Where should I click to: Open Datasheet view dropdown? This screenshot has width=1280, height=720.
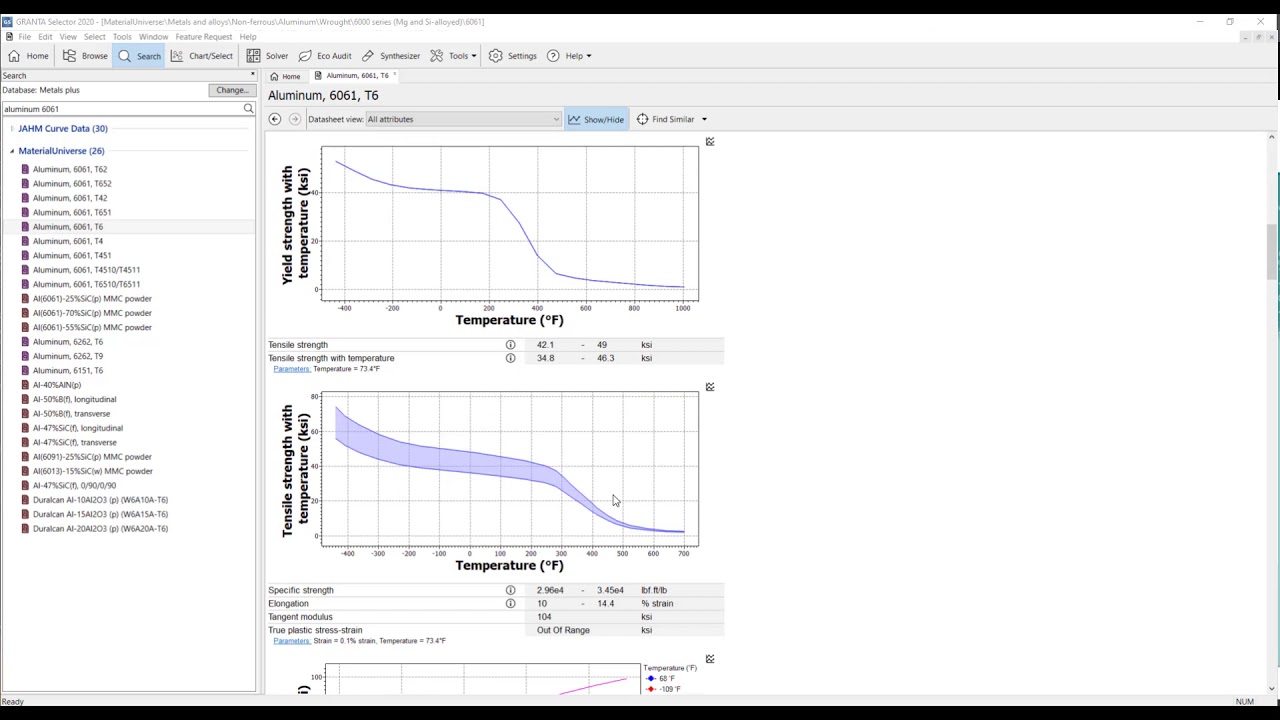pyautogui.click(x=462, y=119)
